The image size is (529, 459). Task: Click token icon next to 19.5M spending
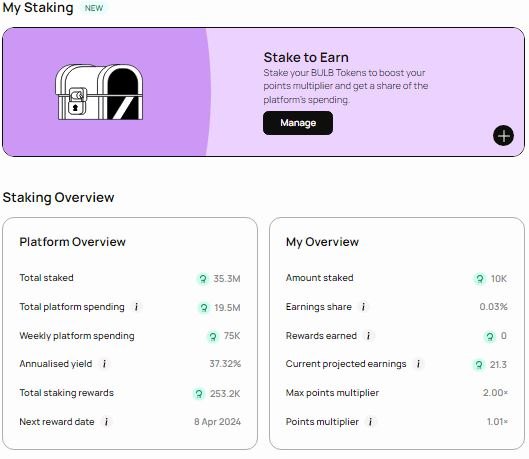(204, 308)
